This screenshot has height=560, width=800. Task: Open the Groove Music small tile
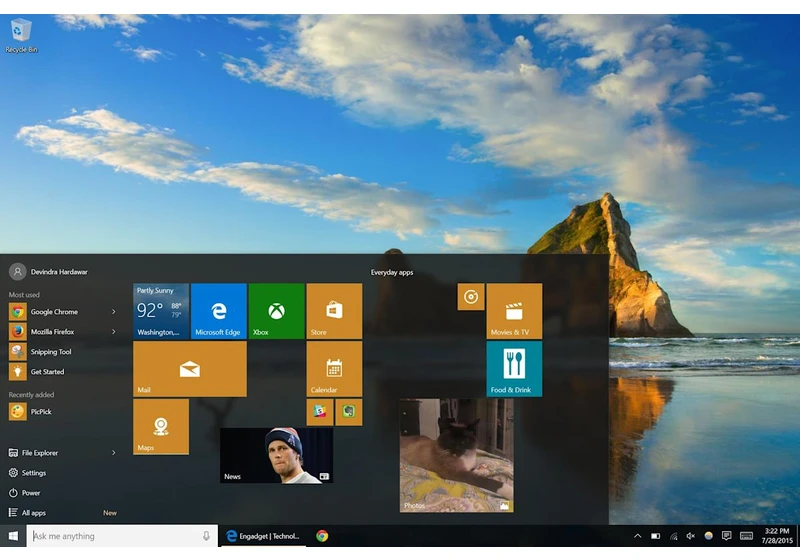[x=471, y=297]
